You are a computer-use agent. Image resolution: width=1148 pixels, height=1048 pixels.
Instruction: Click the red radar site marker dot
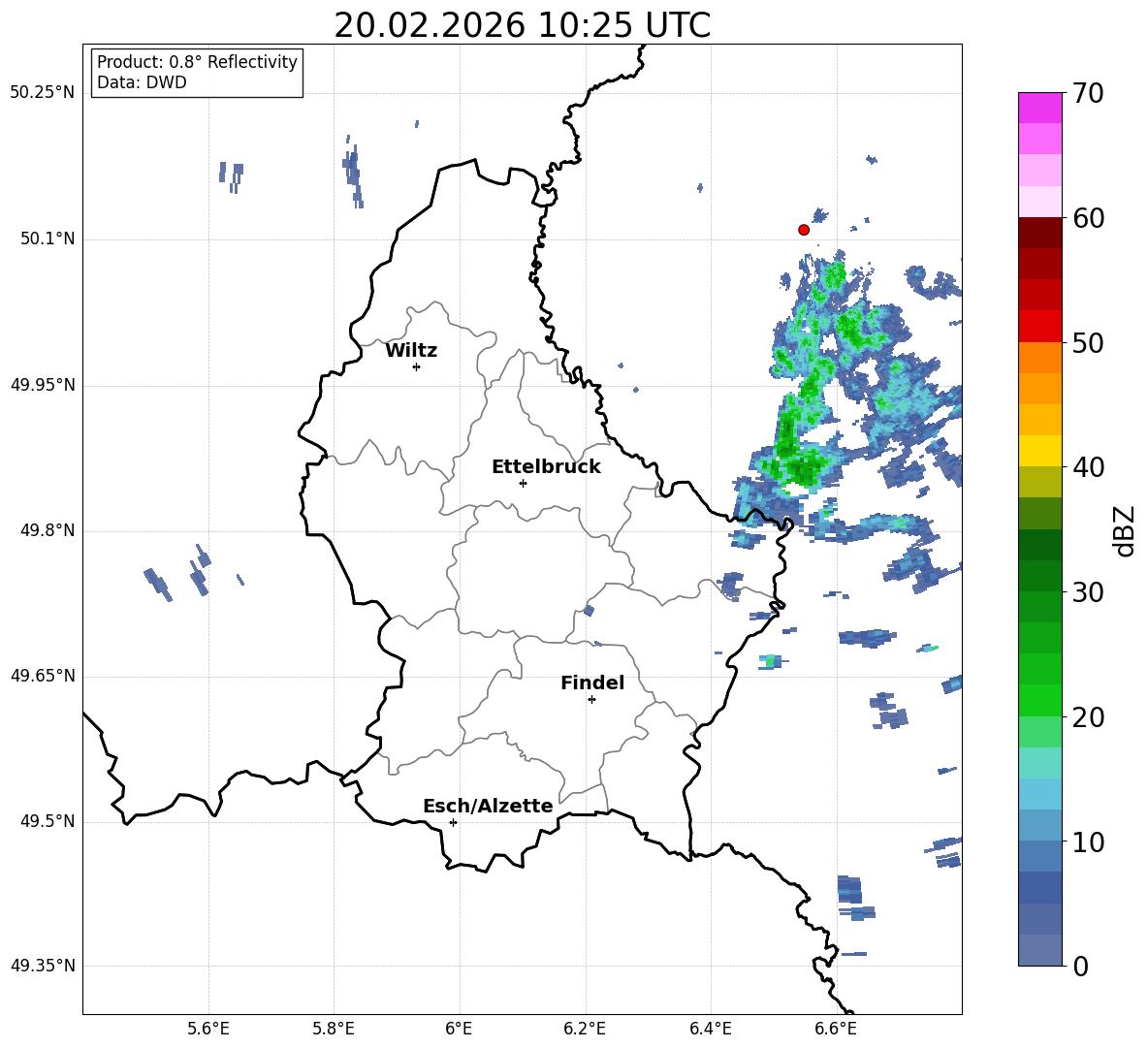point(804,230)
